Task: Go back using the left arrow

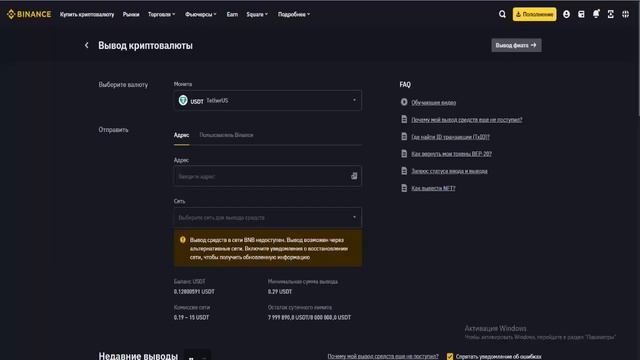Action: [x=86, y=45]
